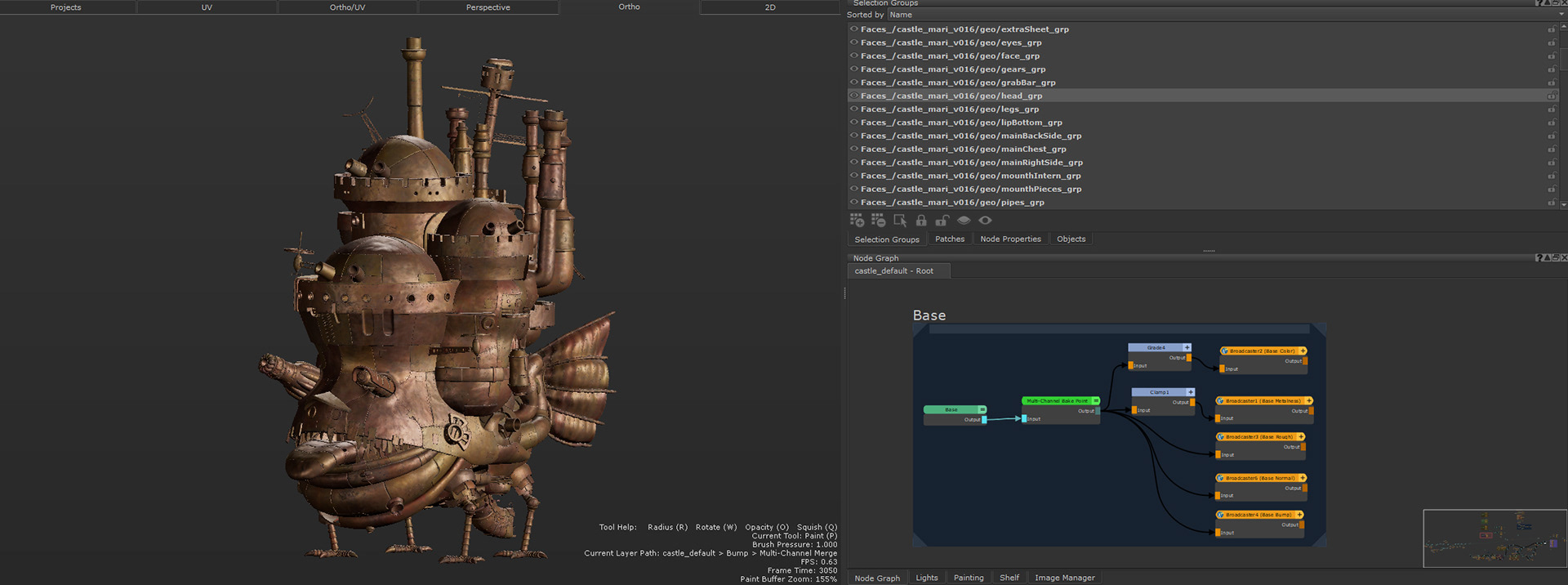Select the mounthPieces_grp selection group row
Image resolution: width=1568 pixels, height=585 pixels.
point(1204,190)
